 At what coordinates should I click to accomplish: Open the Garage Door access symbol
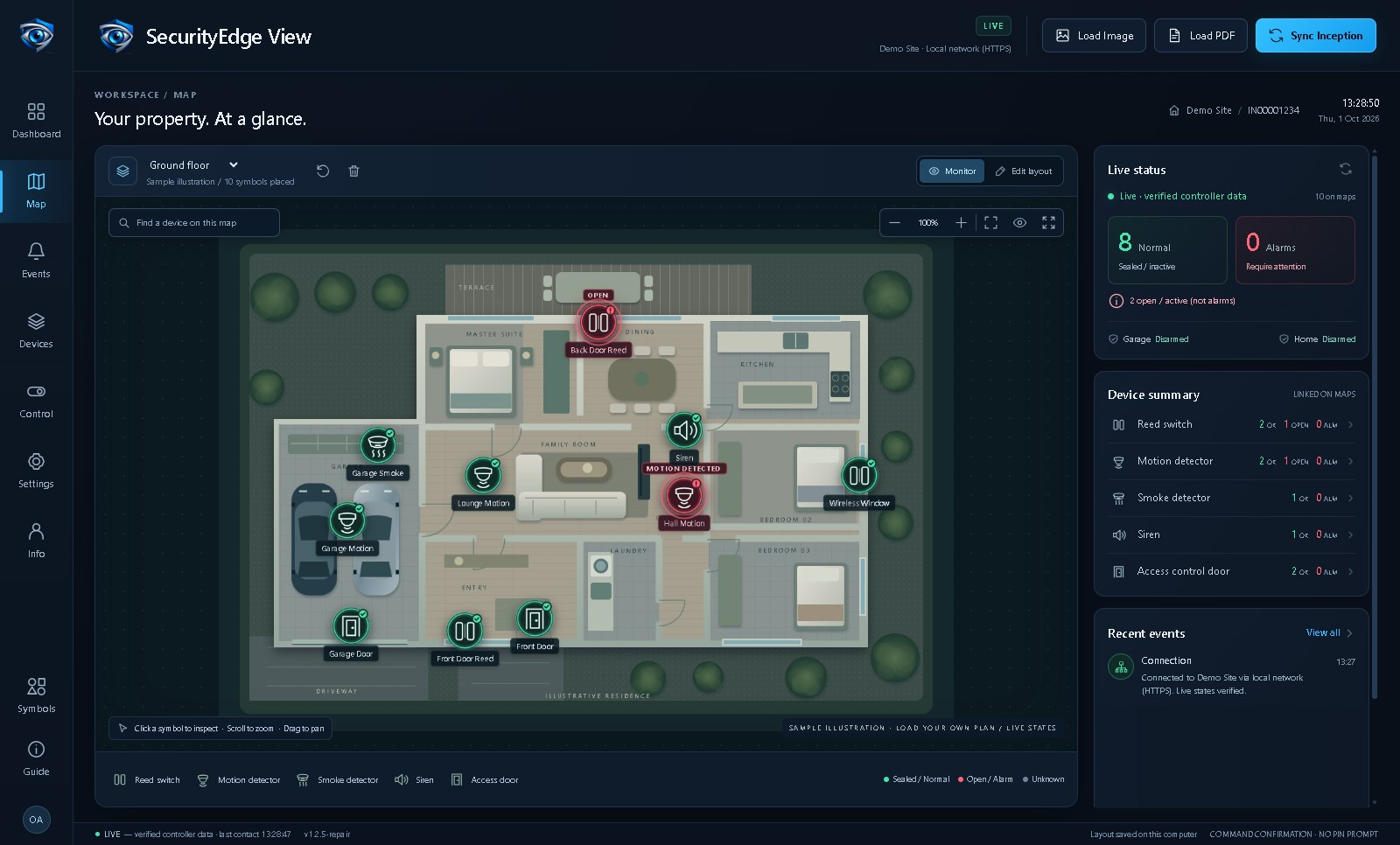(x=351, y=626)
